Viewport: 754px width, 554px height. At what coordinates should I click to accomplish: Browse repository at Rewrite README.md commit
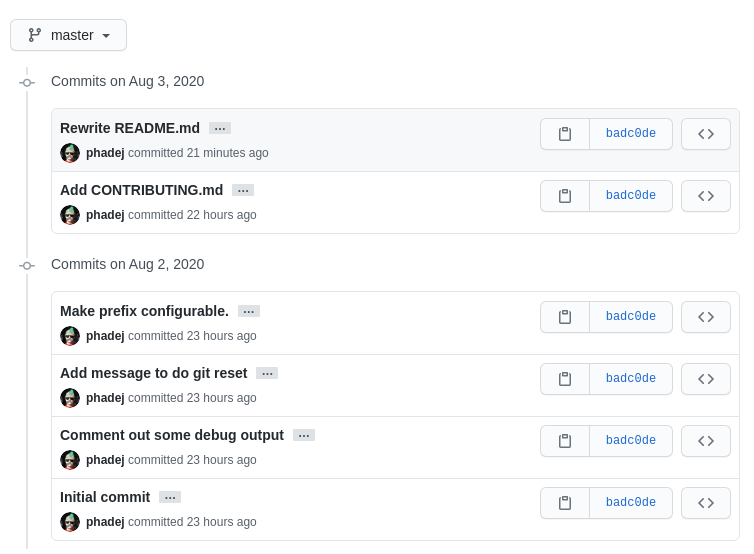[x=706, y=134]
